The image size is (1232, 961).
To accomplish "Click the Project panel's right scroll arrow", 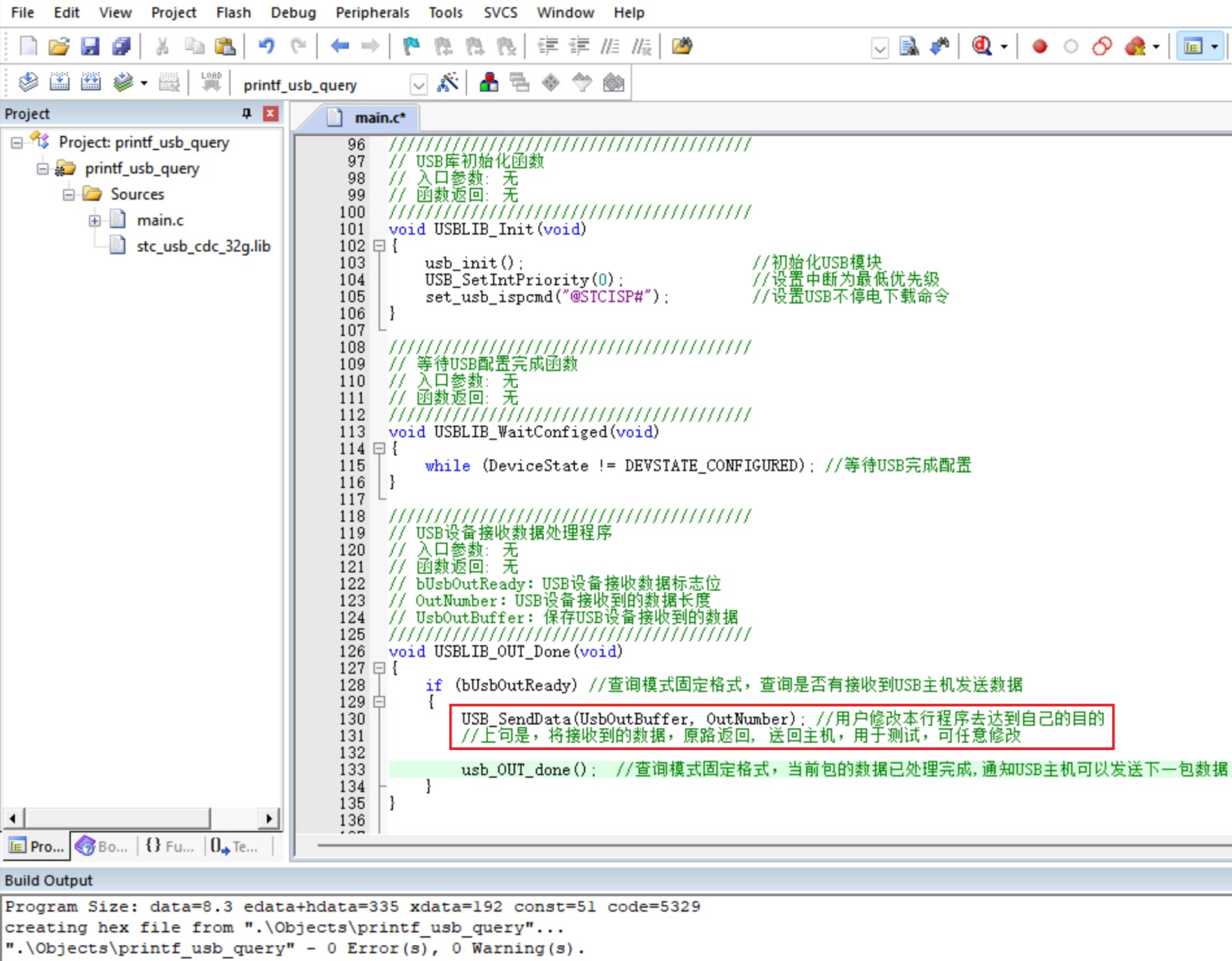I will [x=269, y=818].
